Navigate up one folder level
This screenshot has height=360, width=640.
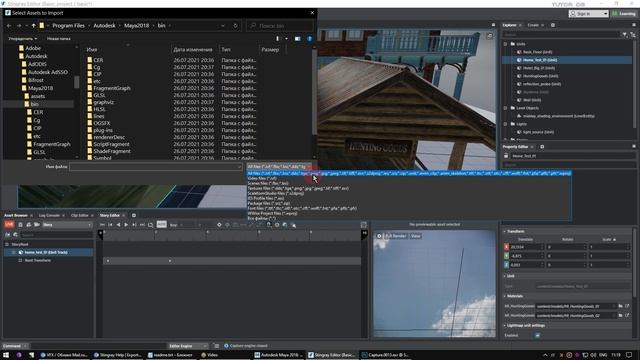[33, 26]
